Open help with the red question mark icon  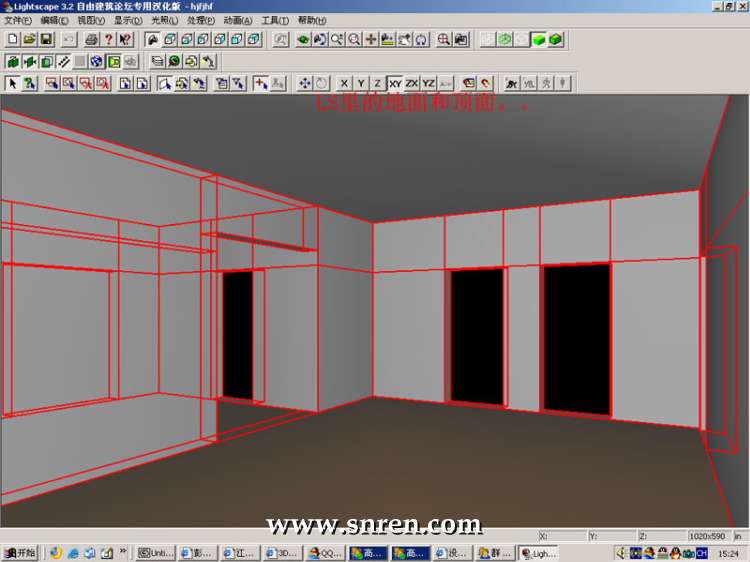point(109,39)
